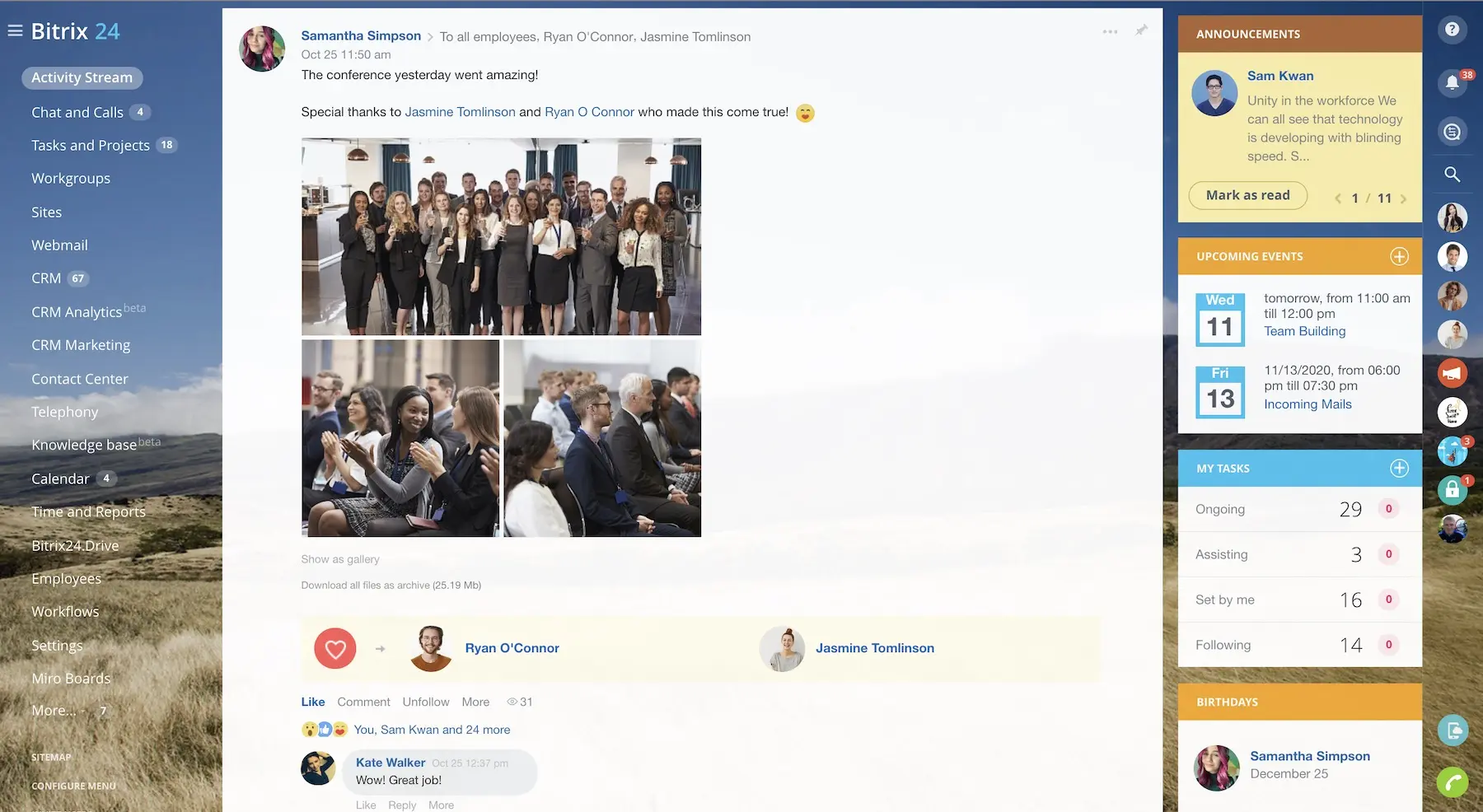
Task: Add new task with plus icon
Action: pos(1399,469)
